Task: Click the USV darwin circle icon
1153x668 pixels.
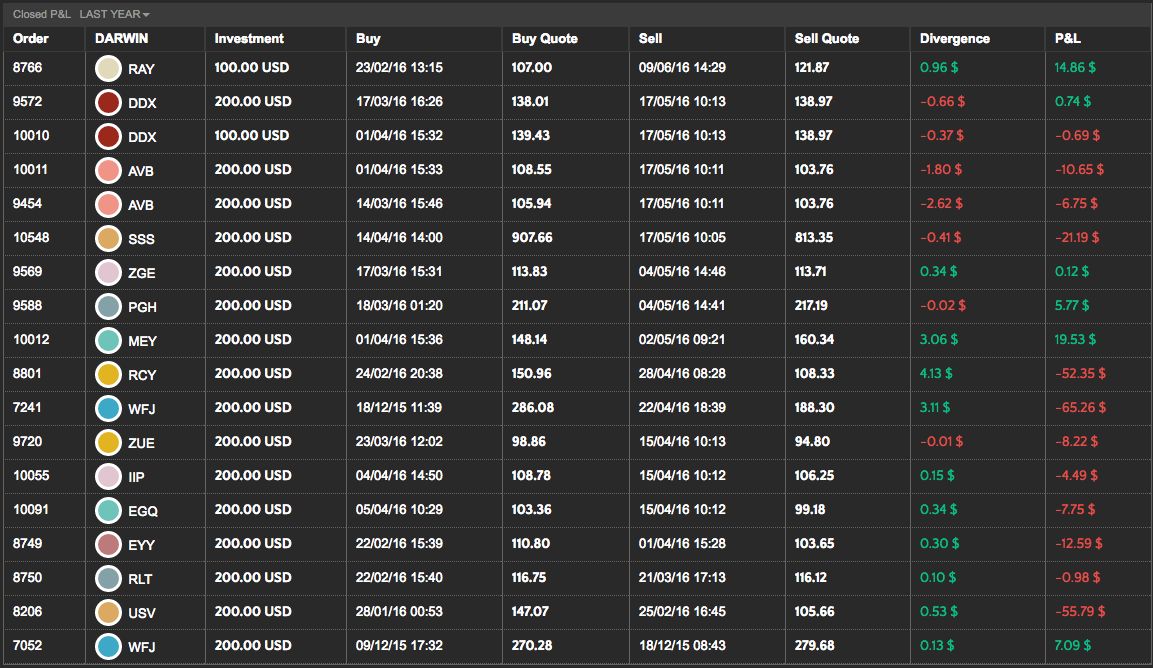Action: tap(108, 613)
